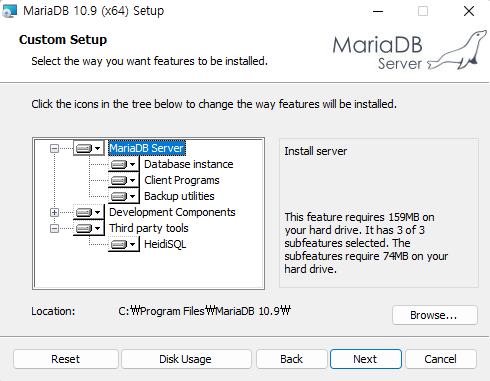Open Backup utilities feature install dropdown icon
Screen dimensions: 490x381
[x=123, y=196]
